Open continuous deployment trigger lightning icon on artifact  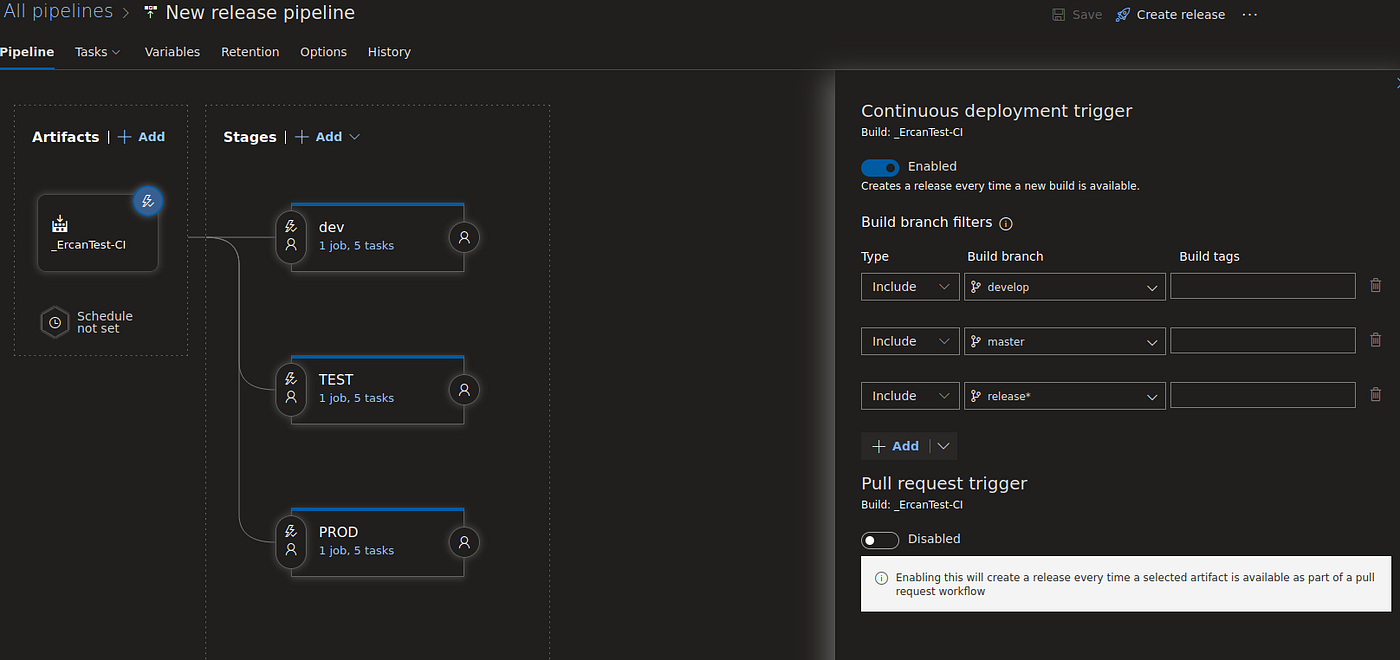pos(147,201)
